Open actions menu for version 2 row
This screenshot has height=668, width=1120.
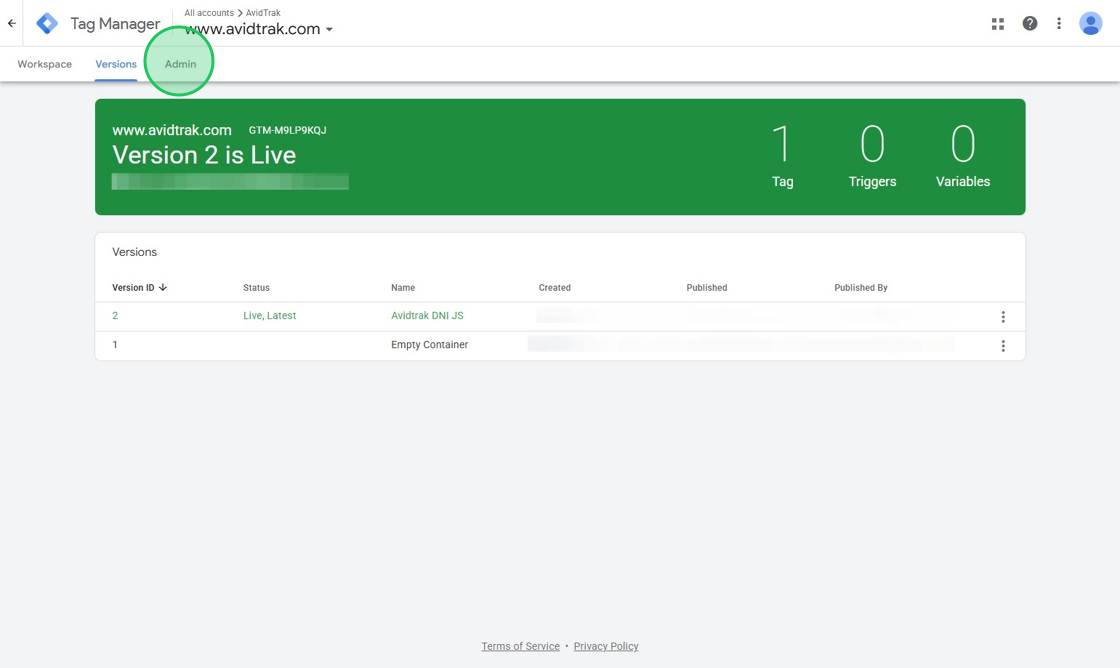click(1003, 316)
